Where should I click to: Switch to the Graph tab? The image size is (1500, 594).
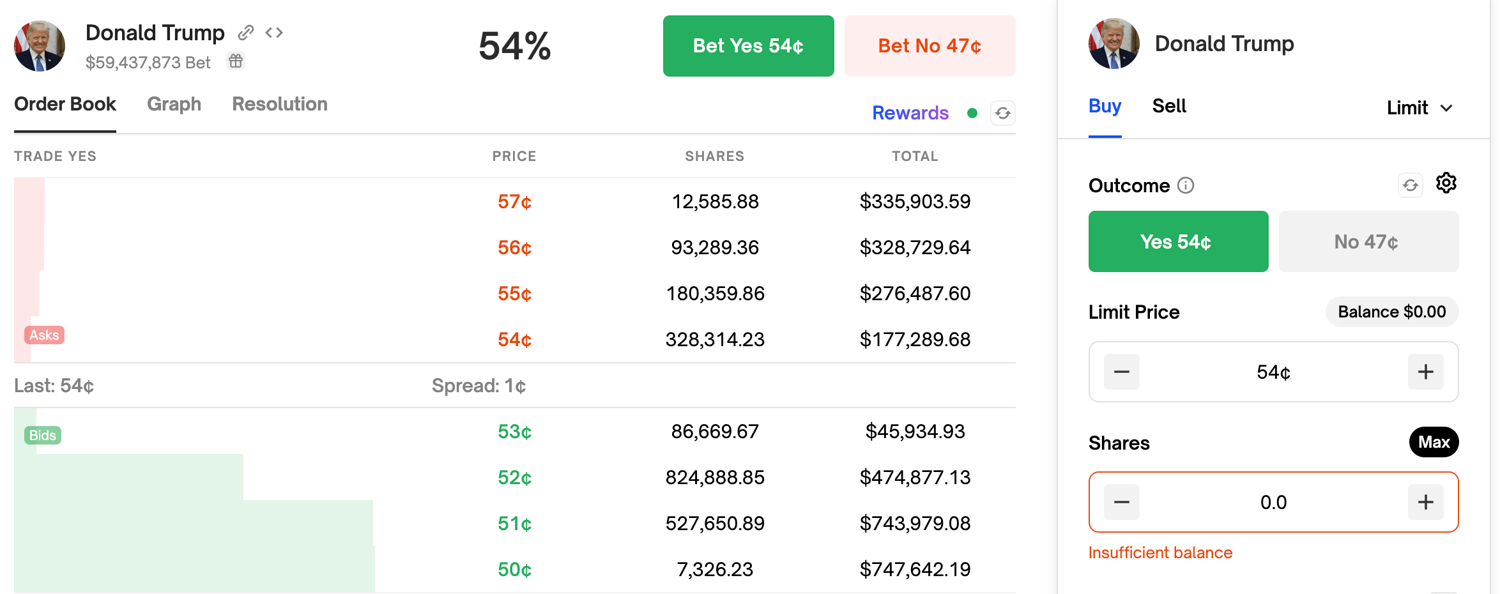click(174, 104)
